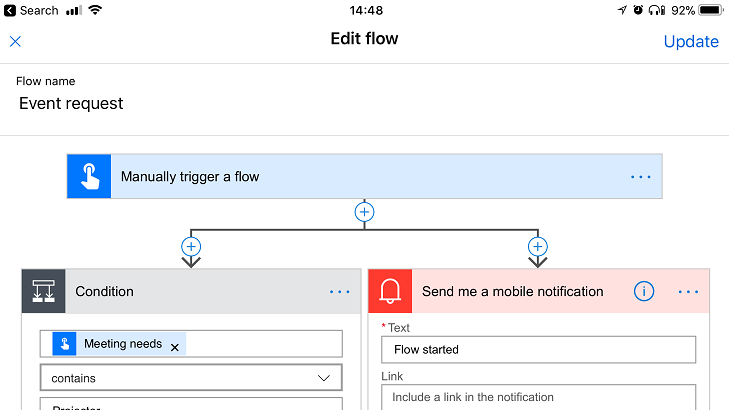Show info for Send me a mobile notification
This screenshot has height=410, width=729.
(x=644, y=292)
